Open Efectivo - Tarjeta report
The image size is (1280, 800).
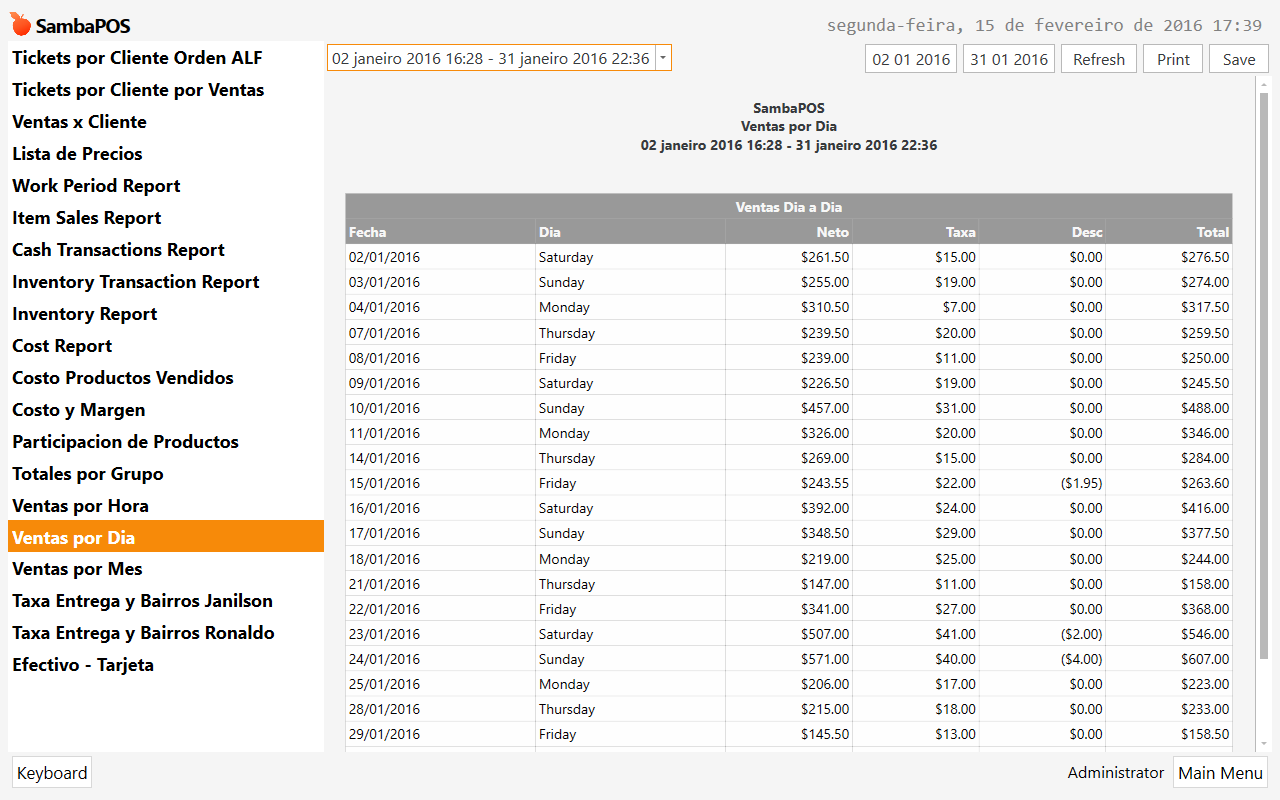click(83, 665)
